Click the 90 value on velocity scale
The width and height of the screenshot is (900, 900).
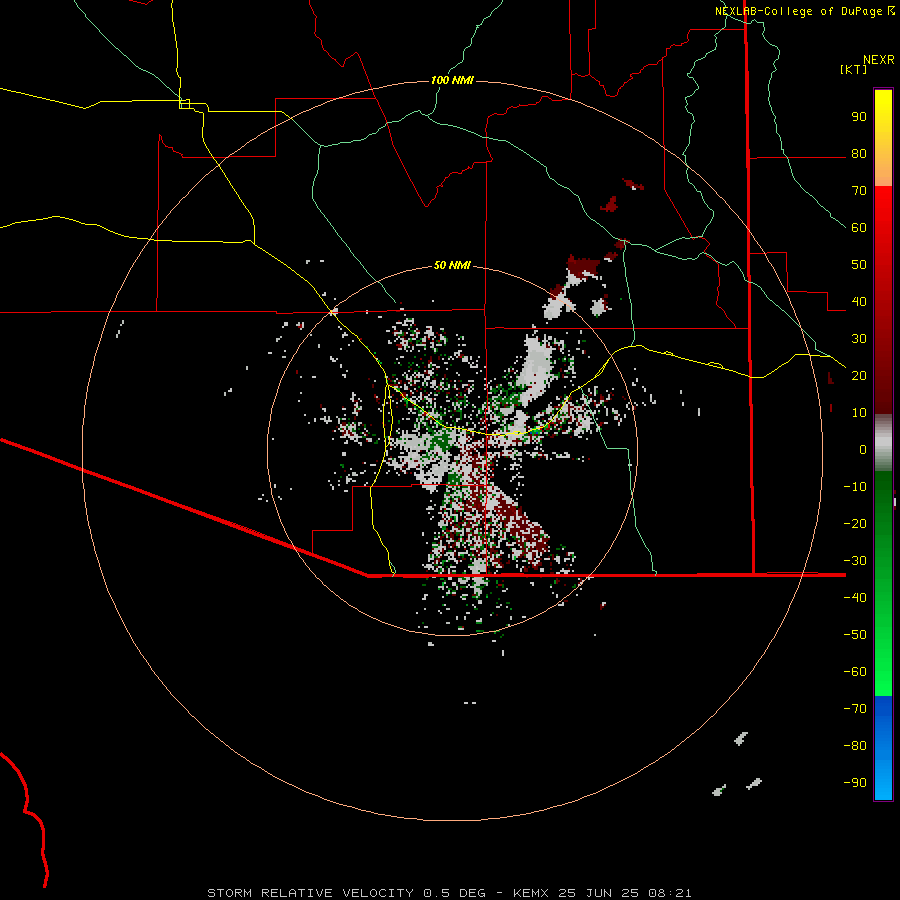click(x=859, y=117)
